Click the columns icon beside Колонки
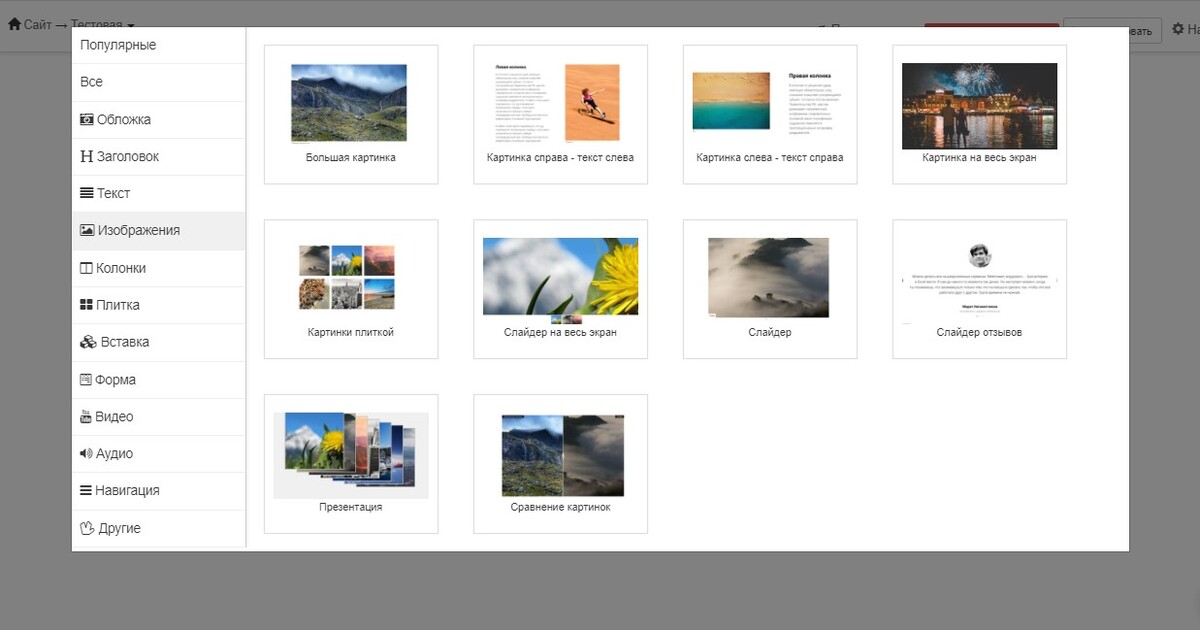Viewport: 1200px width, 630px height. pyautogui.click(x=86, y=268)
